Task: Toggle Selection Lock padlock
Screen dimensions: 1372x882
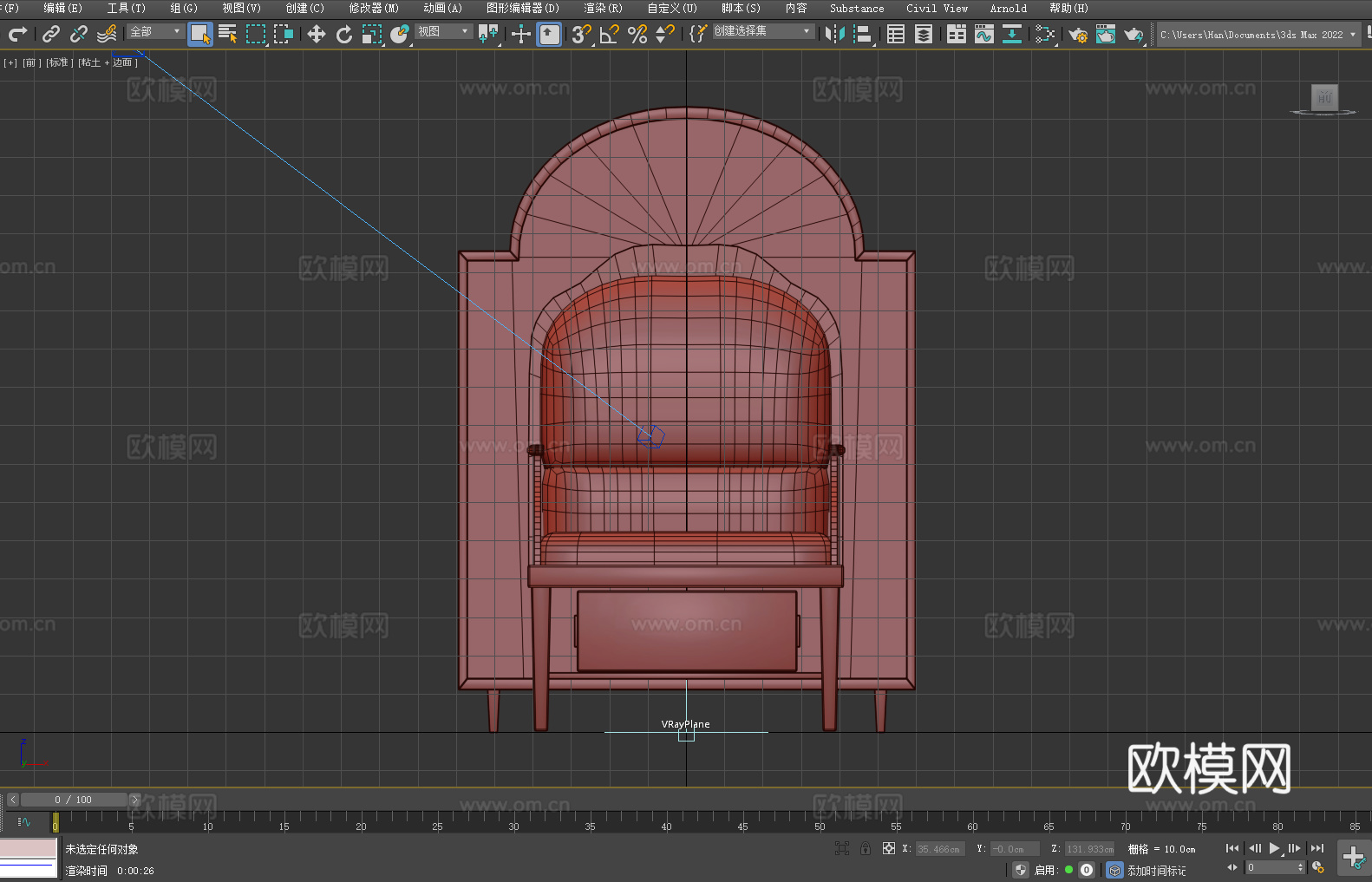Action: click(x=866, y=848)
